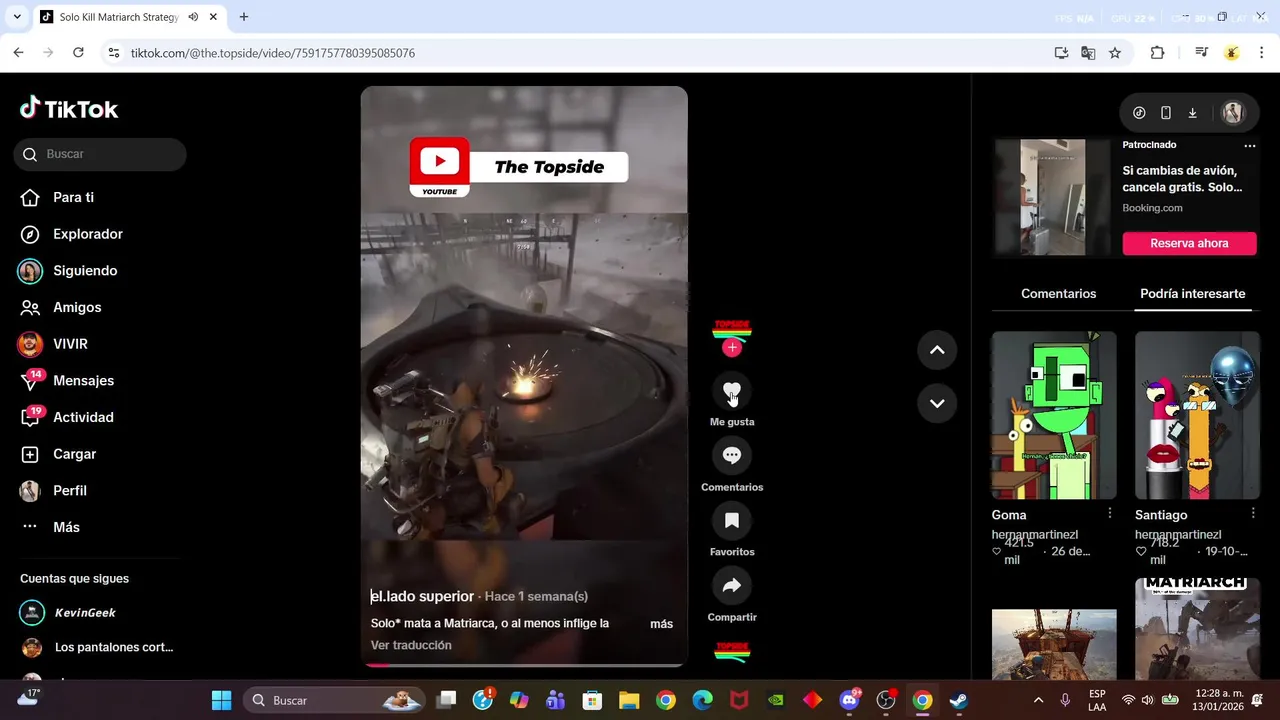Open Goma video thumbnail
1280x720 pixels.
coord(1054,415)
